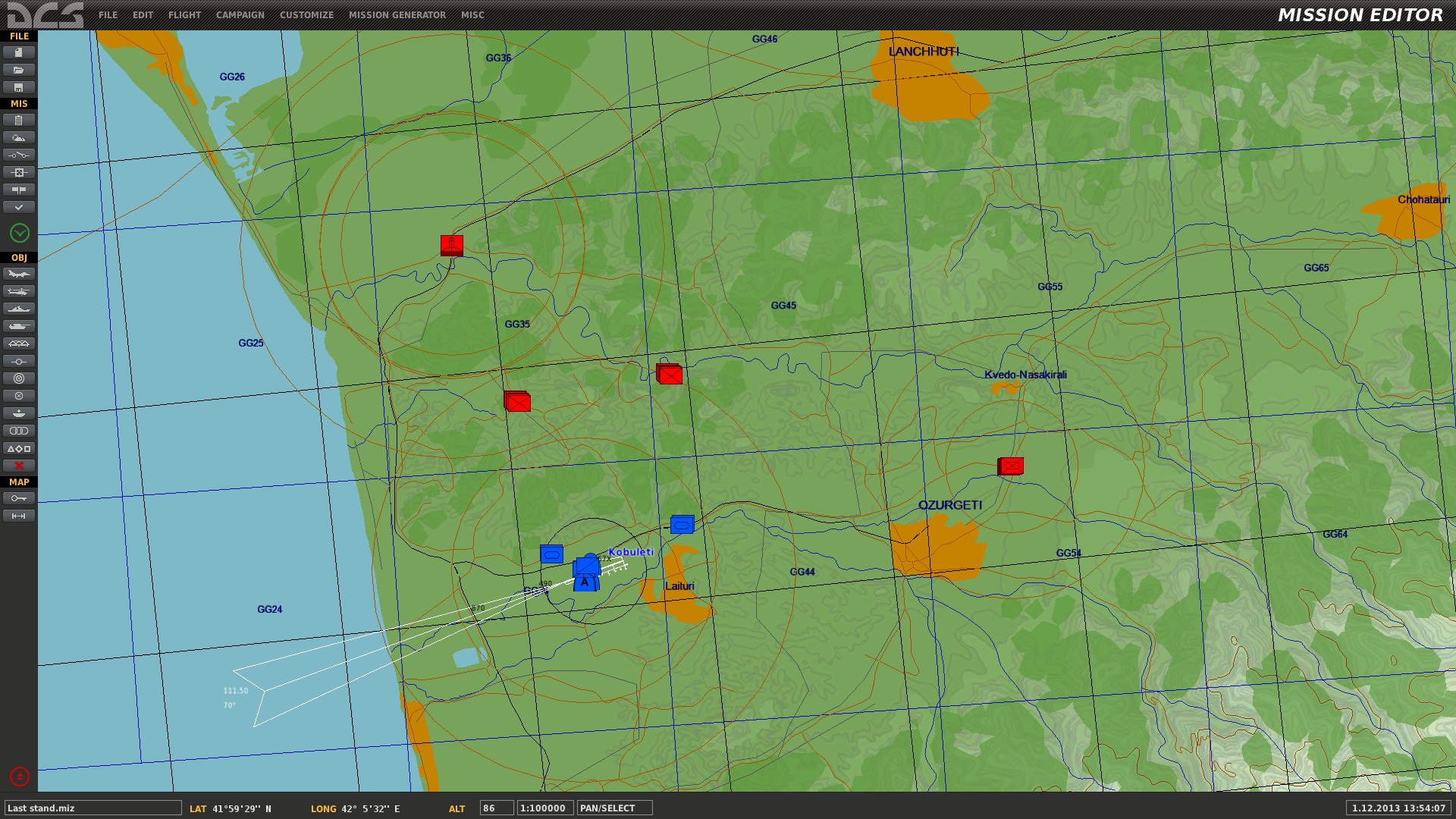Click the green circle fly mission button
This screenshot has width=1456, height=819.
coord(20,233)
